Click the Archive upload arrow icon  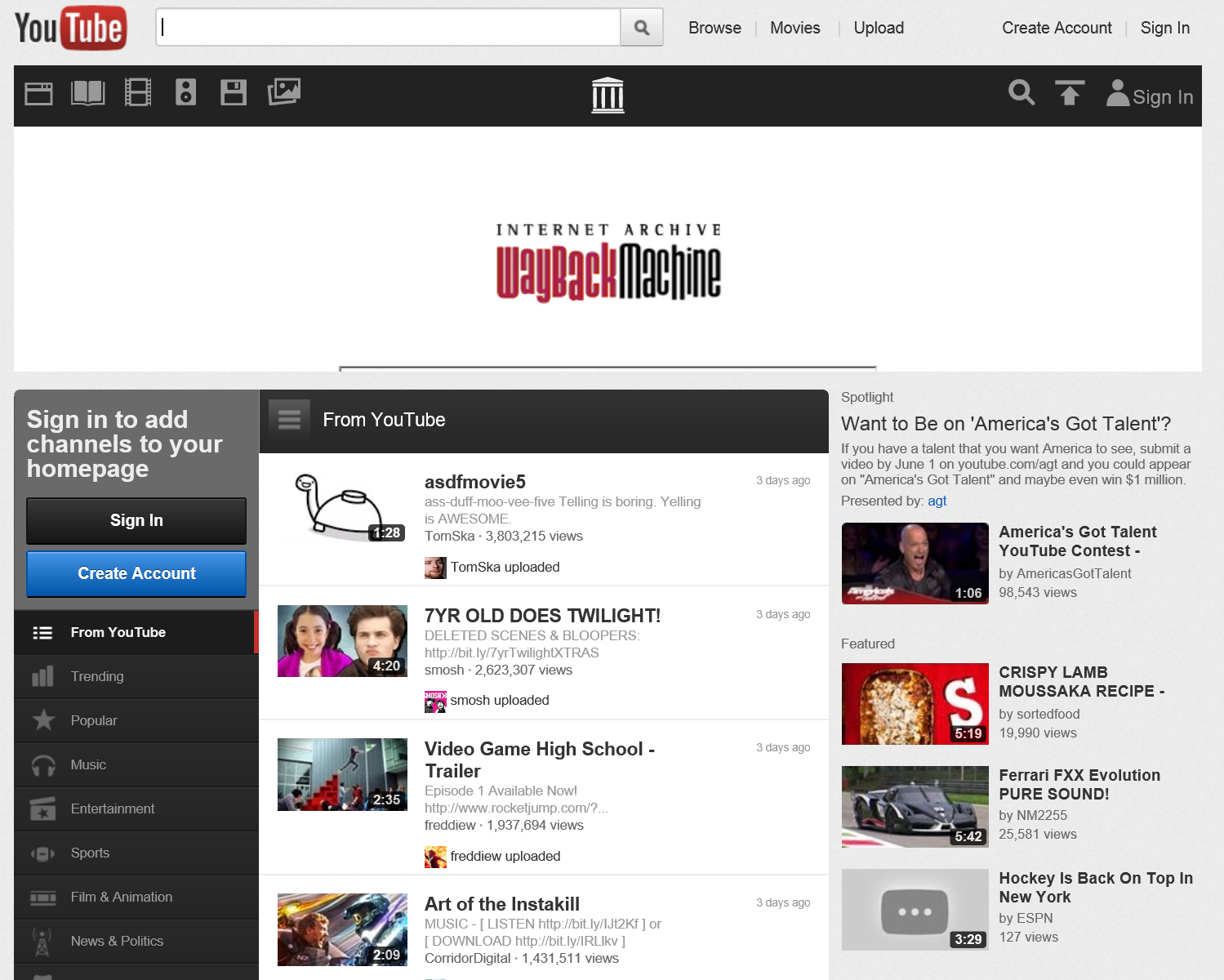[x=1069, y=94]
